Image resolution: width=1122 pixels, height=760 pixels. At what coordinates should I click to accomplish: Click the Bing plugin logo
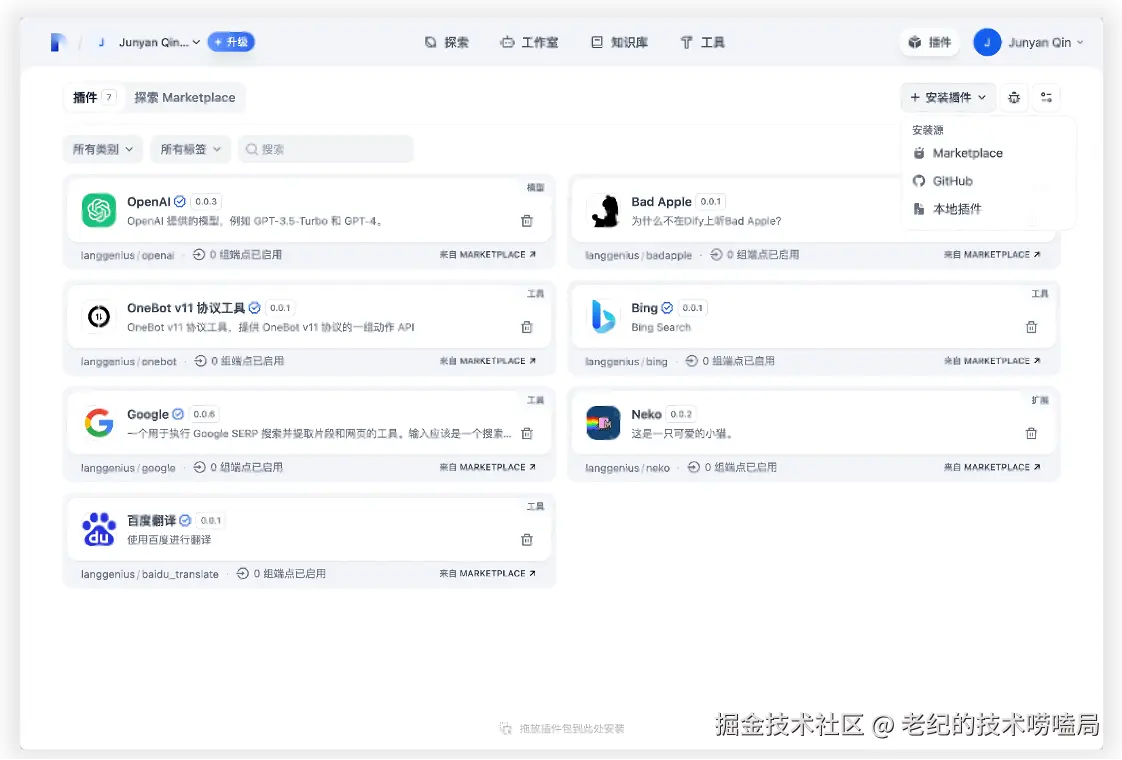(603, 316)
